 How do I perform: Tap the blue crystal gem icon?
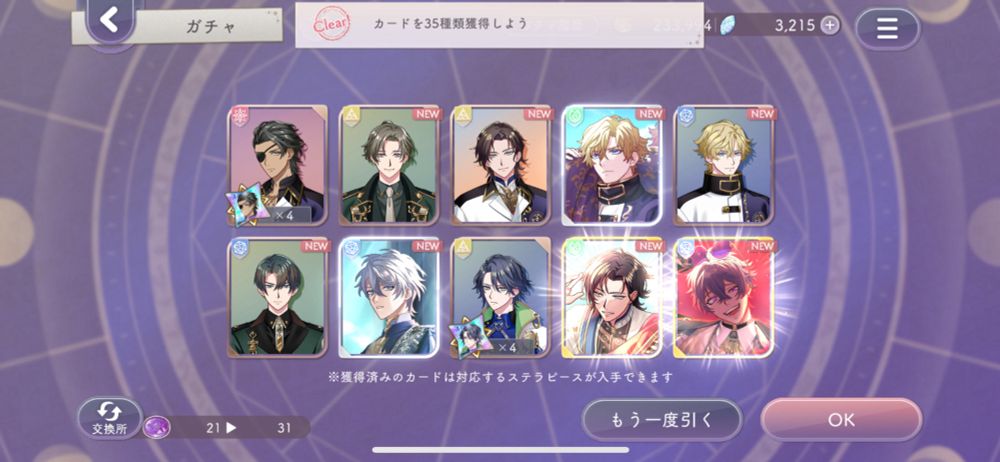[727, 26]
